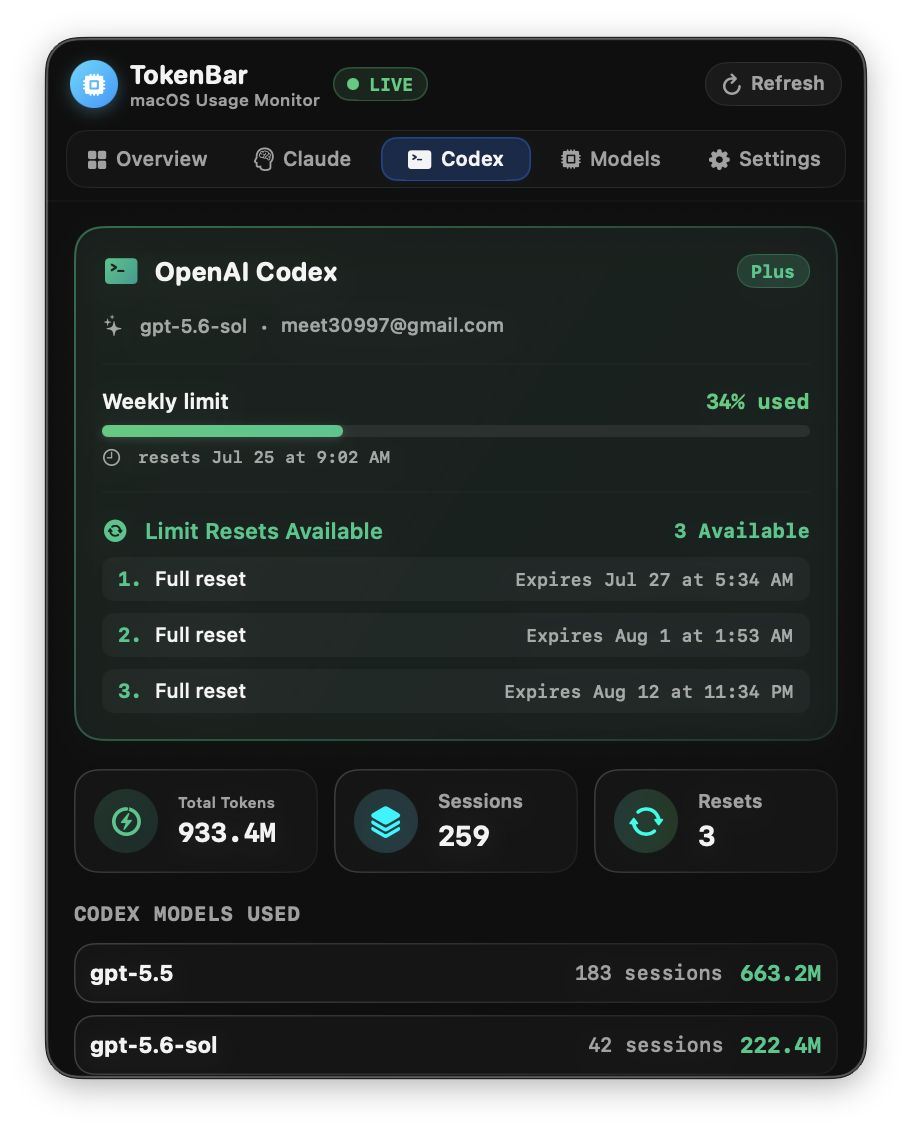
Task: Select the third Full reset expiring Aug 12
Action: tap(456, 691)
